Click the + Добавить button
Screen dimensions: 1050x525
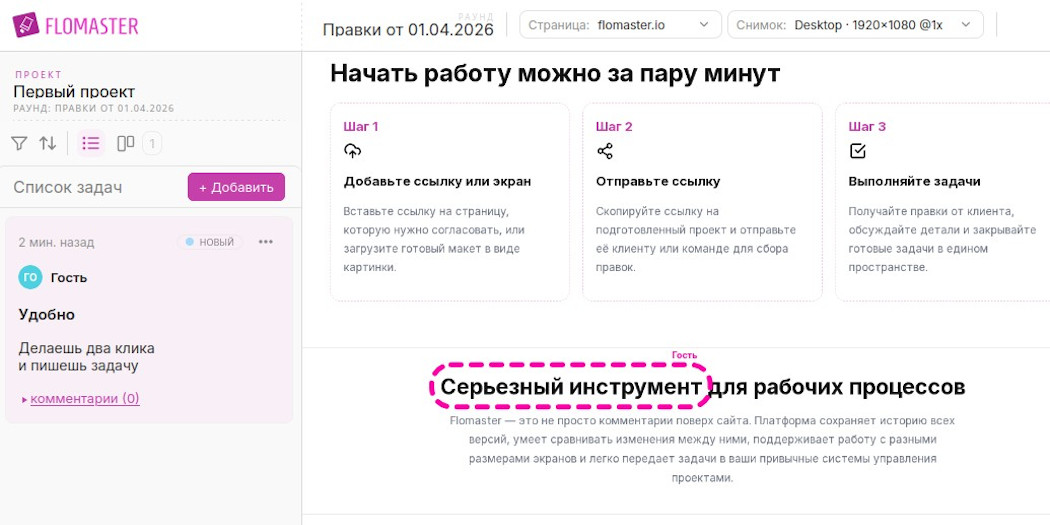pos(236,187)
